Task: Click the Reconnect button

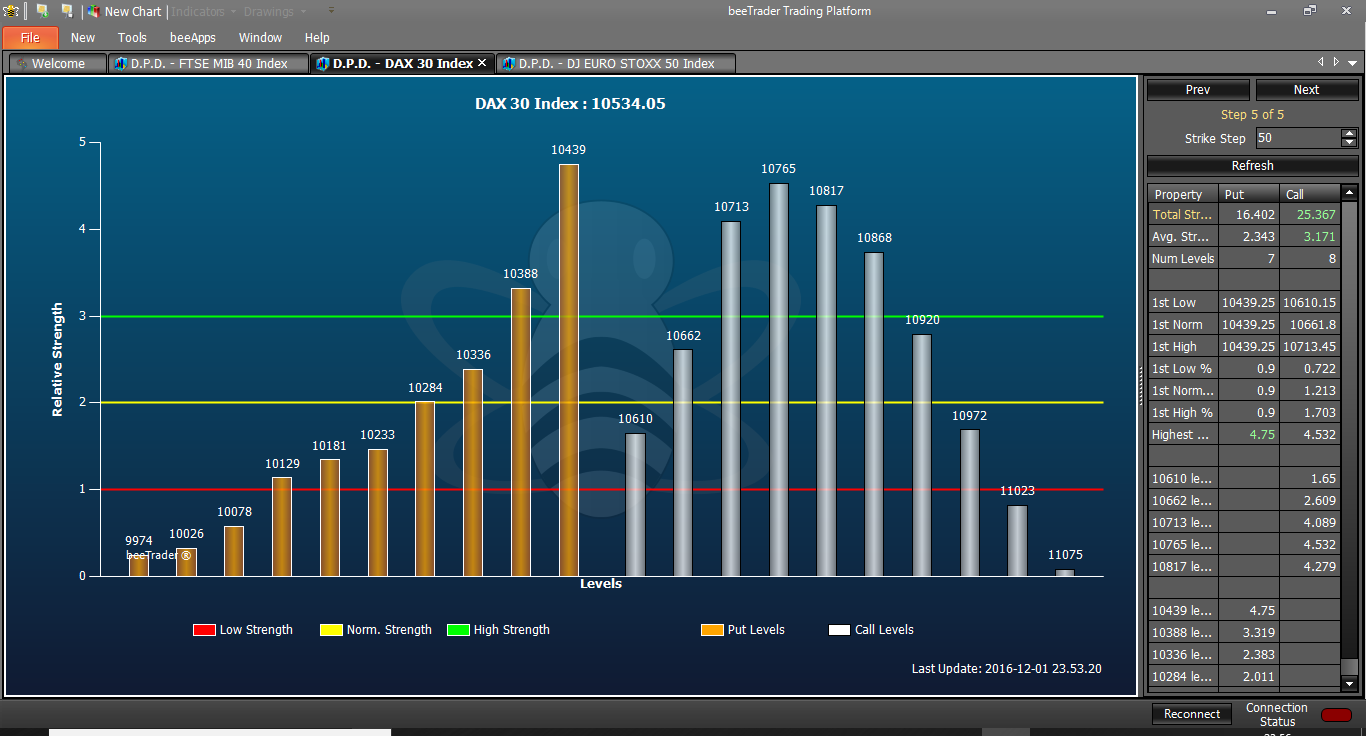Action: 1192,714
